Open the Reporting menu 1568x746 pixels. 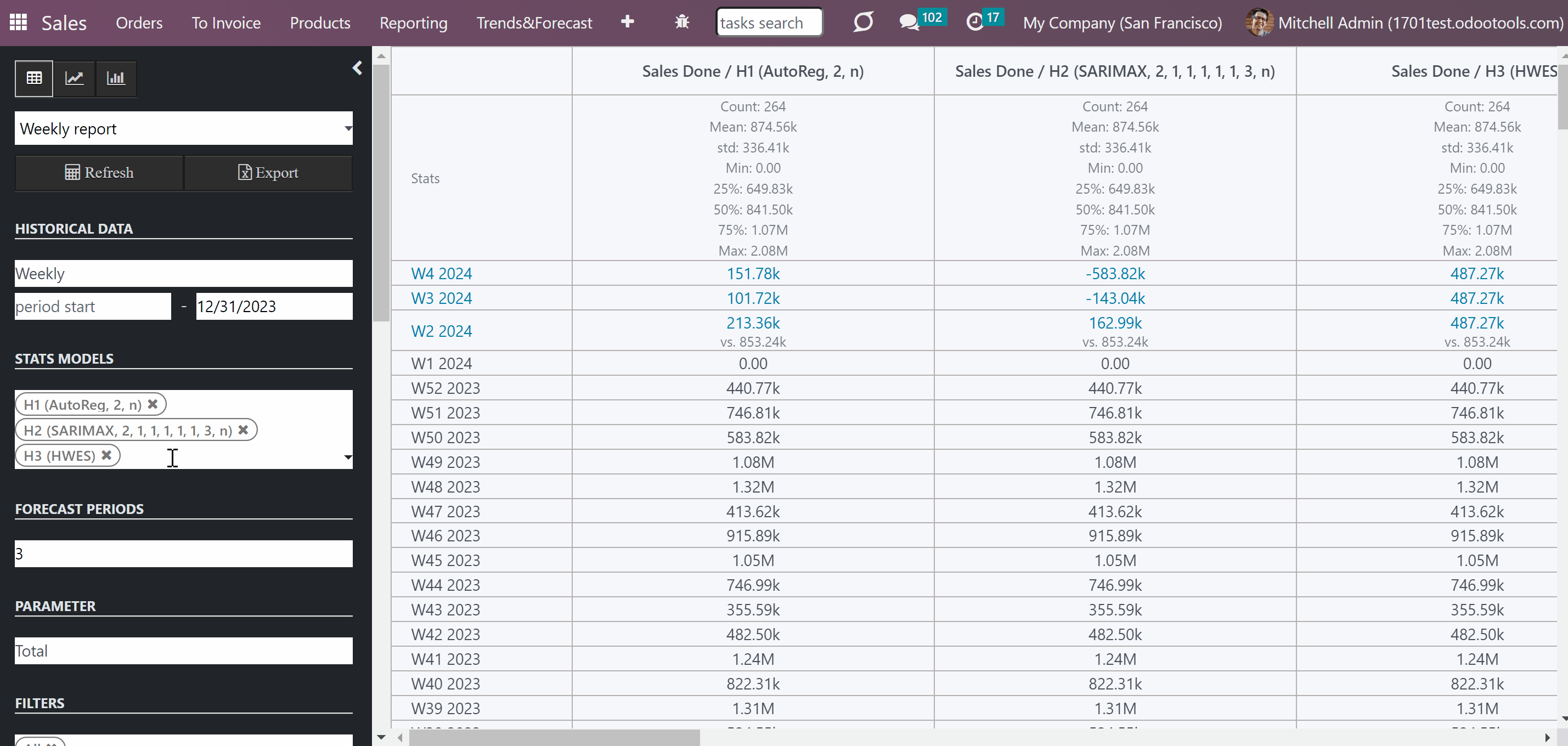click(413, 23)
